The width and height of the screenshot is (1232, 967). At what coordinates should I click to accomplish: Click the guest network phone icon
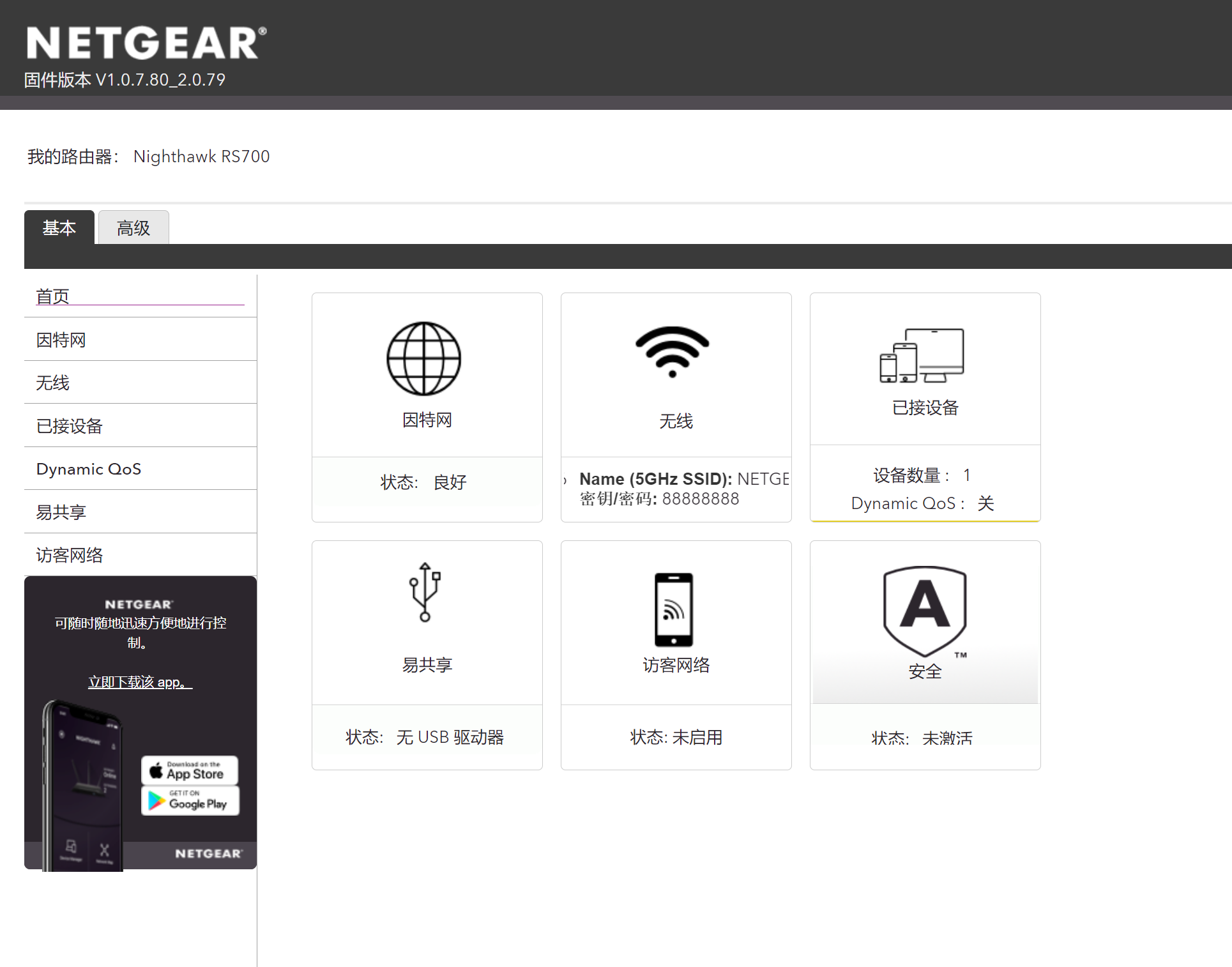point(674,610)
